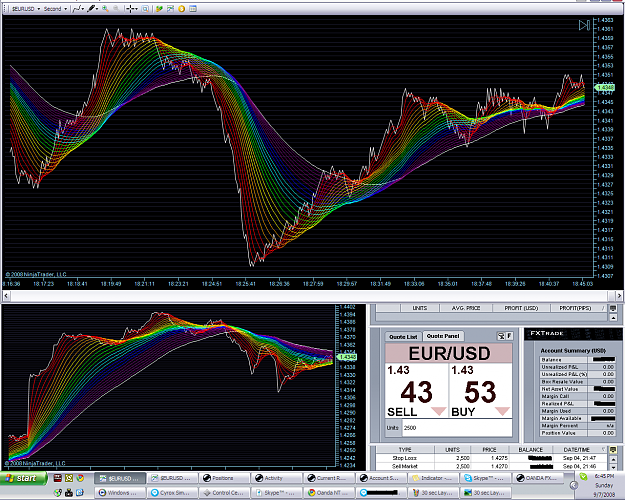This screenshot has height=500, width=625.
Task: Open the second $EURUSD taskbar button
Action: point(172,478)
